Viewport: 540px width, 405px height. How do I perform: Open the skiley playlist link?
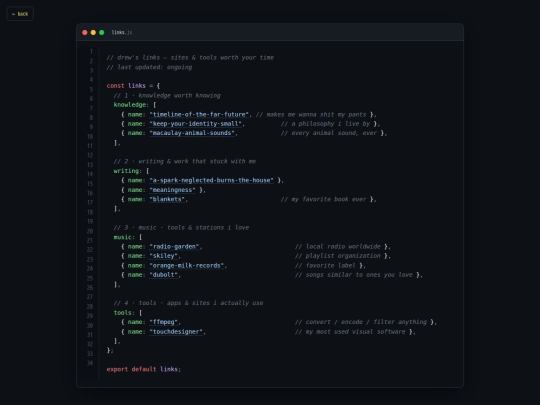(164, 256)
